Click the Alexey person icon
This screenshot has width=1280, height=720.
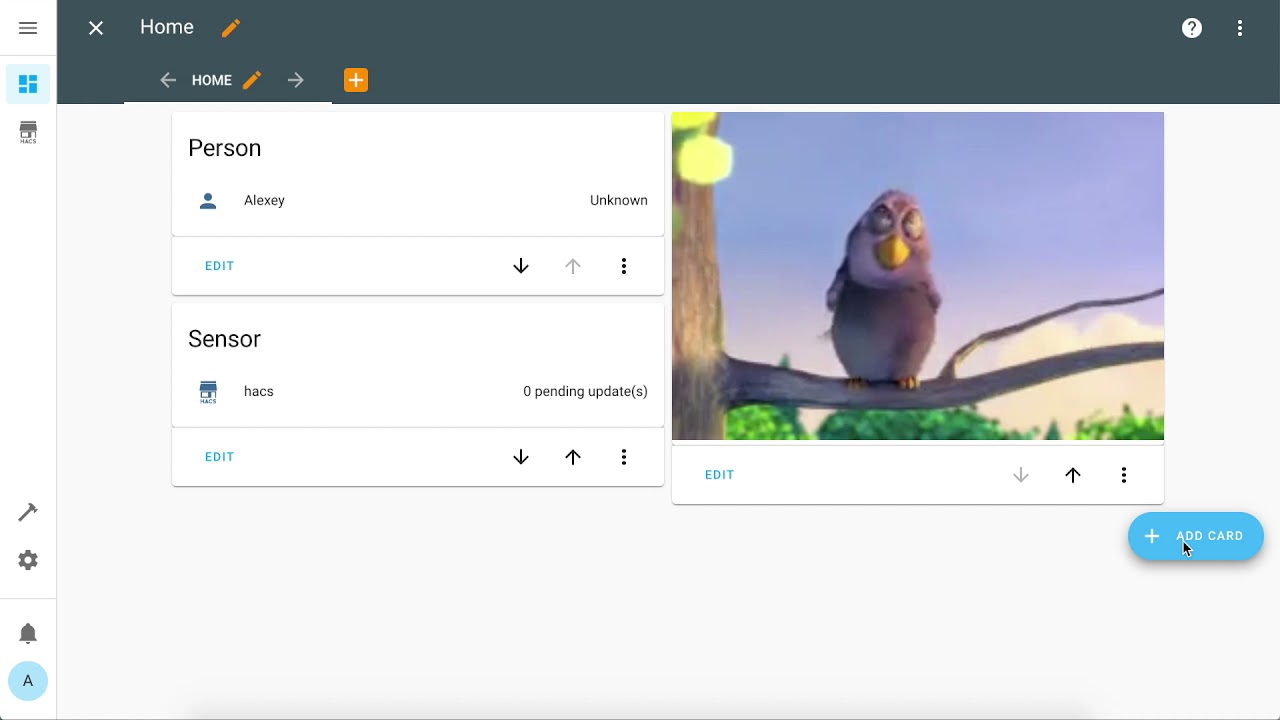coord(208,201)
